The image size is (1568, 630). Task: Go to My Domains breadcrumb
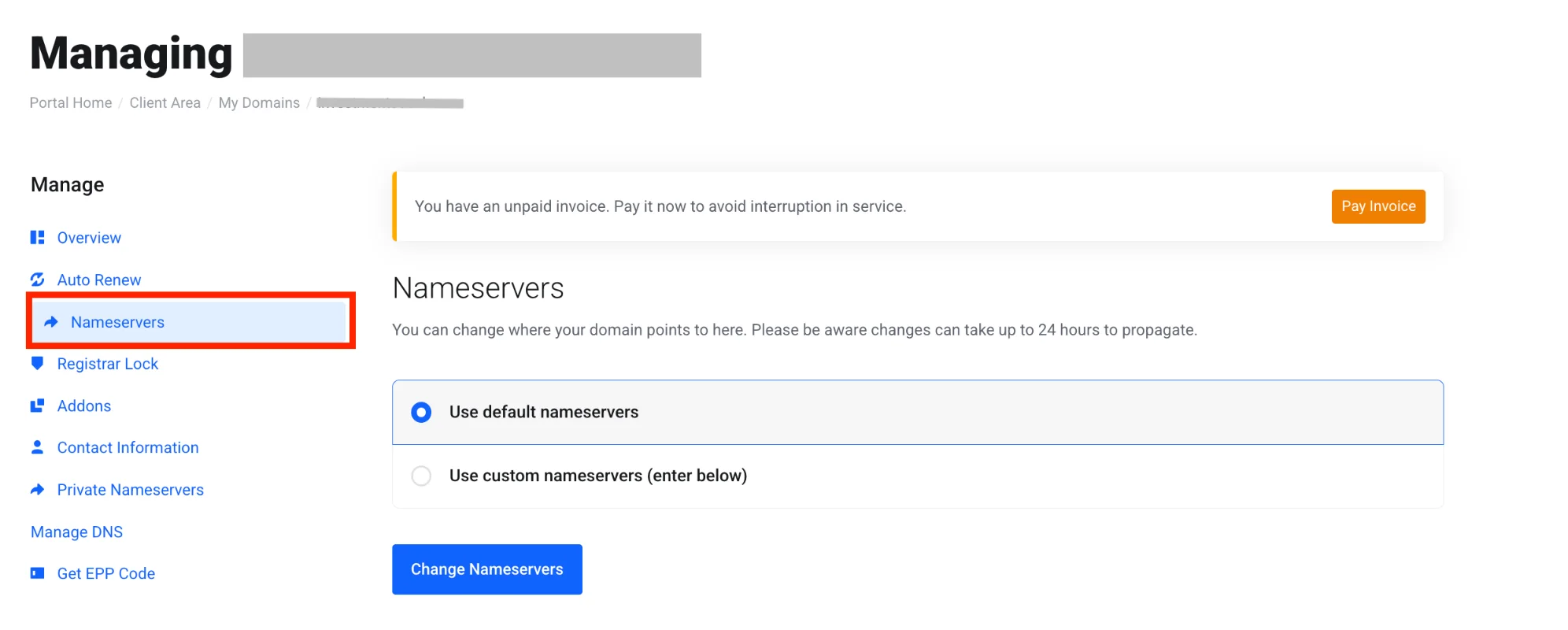(x=259, y=102)
